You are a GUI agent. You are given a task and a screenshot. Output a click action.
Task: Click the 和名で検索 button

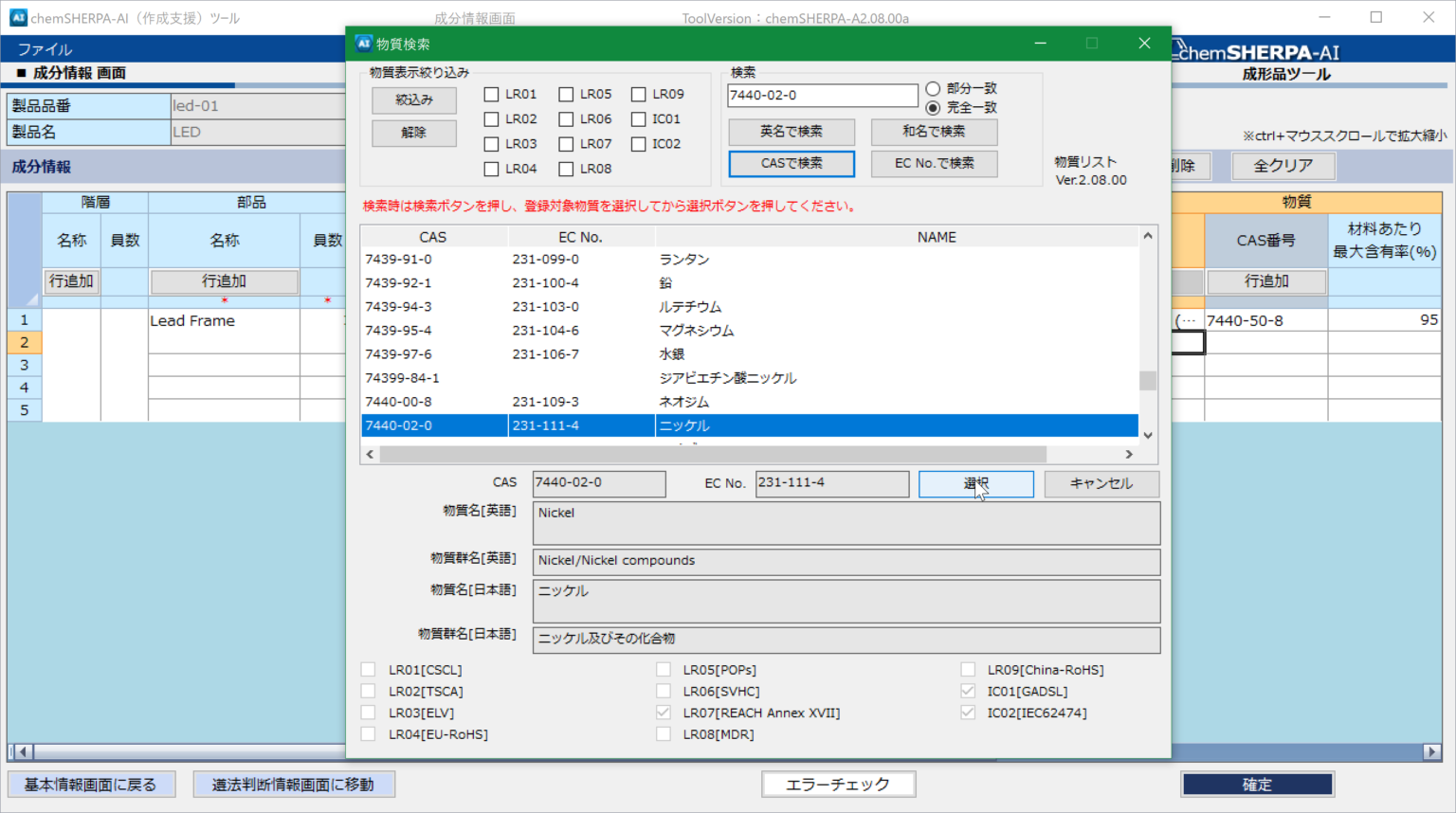[934, 132]
